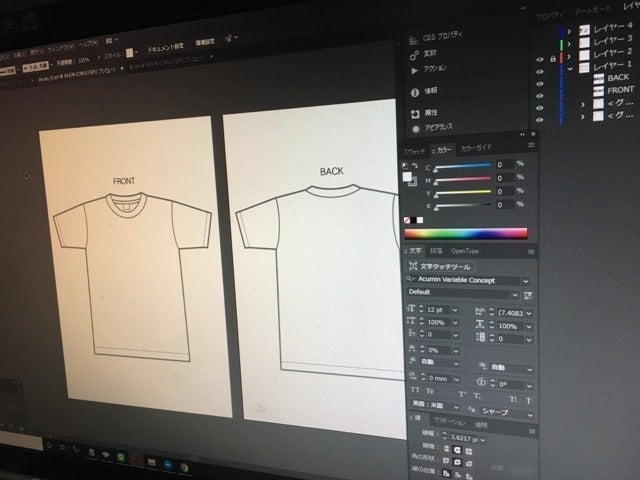Image resolution: width=640 pixels, height=480 pixels.
Task: Click the rainbow color spectrum bar
Action: pyautogui.click(x=465, y=235)
